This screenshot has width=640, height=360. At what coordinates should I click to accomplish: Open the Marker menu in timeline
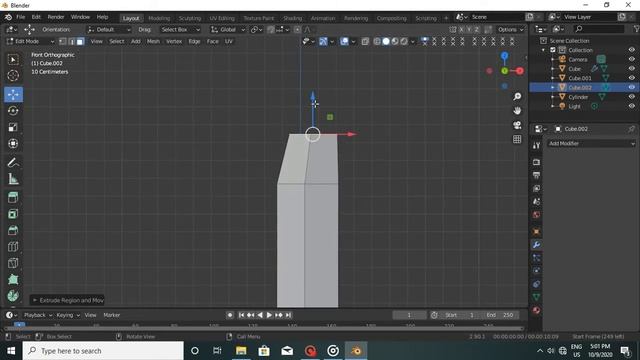[x=111, y=315]
